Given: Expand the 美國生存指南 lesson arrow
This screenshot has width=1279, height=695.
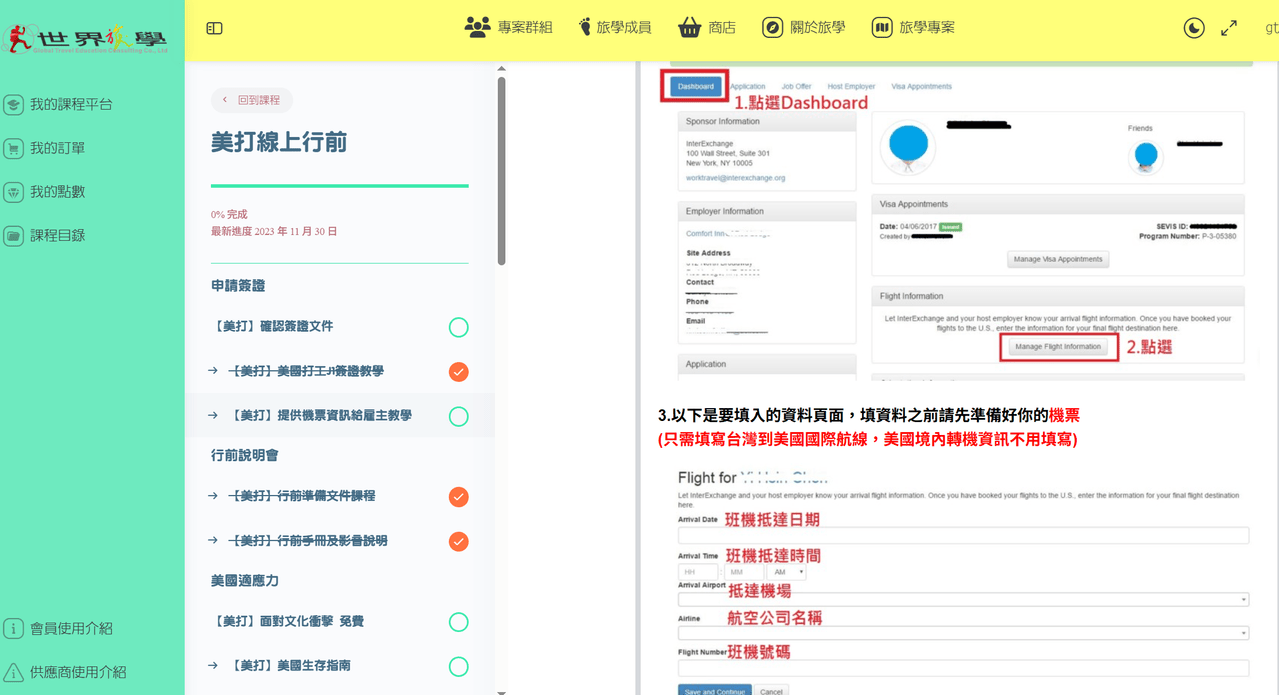Looking at the screenshot, I should click(213, 665).
